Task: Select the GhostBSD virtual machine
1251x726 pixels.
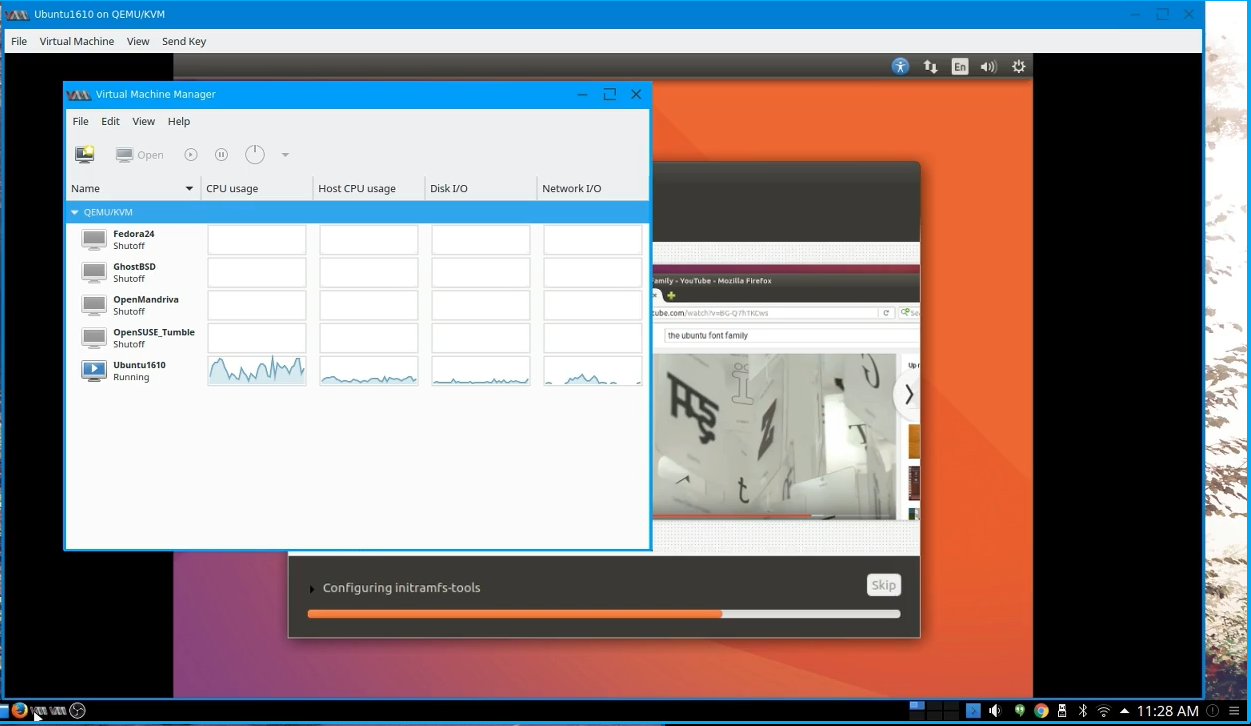Action: 358,273
